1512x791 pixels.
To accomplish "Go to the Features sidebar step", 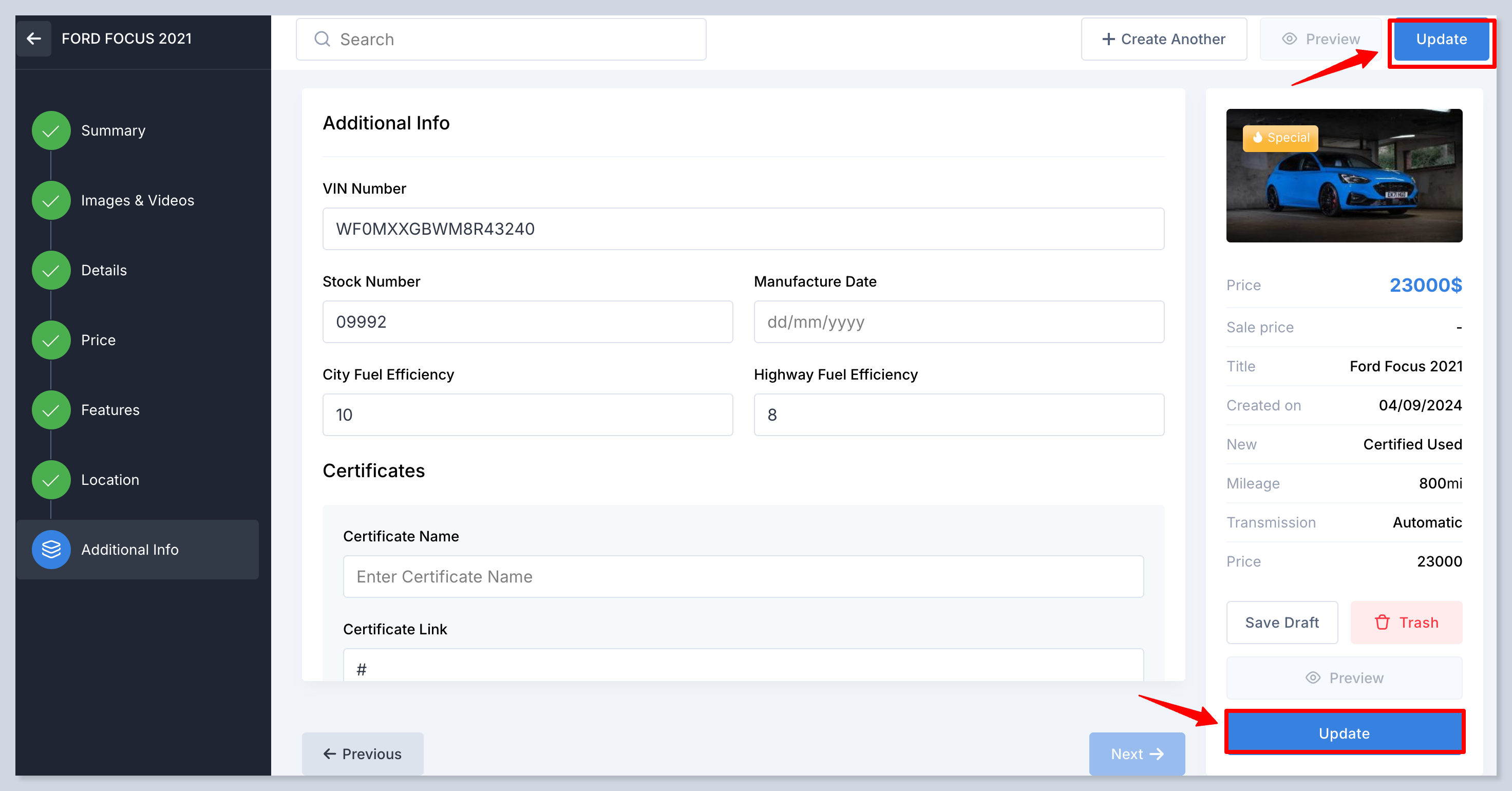I will pyautogui.click(x=110, y=409).
